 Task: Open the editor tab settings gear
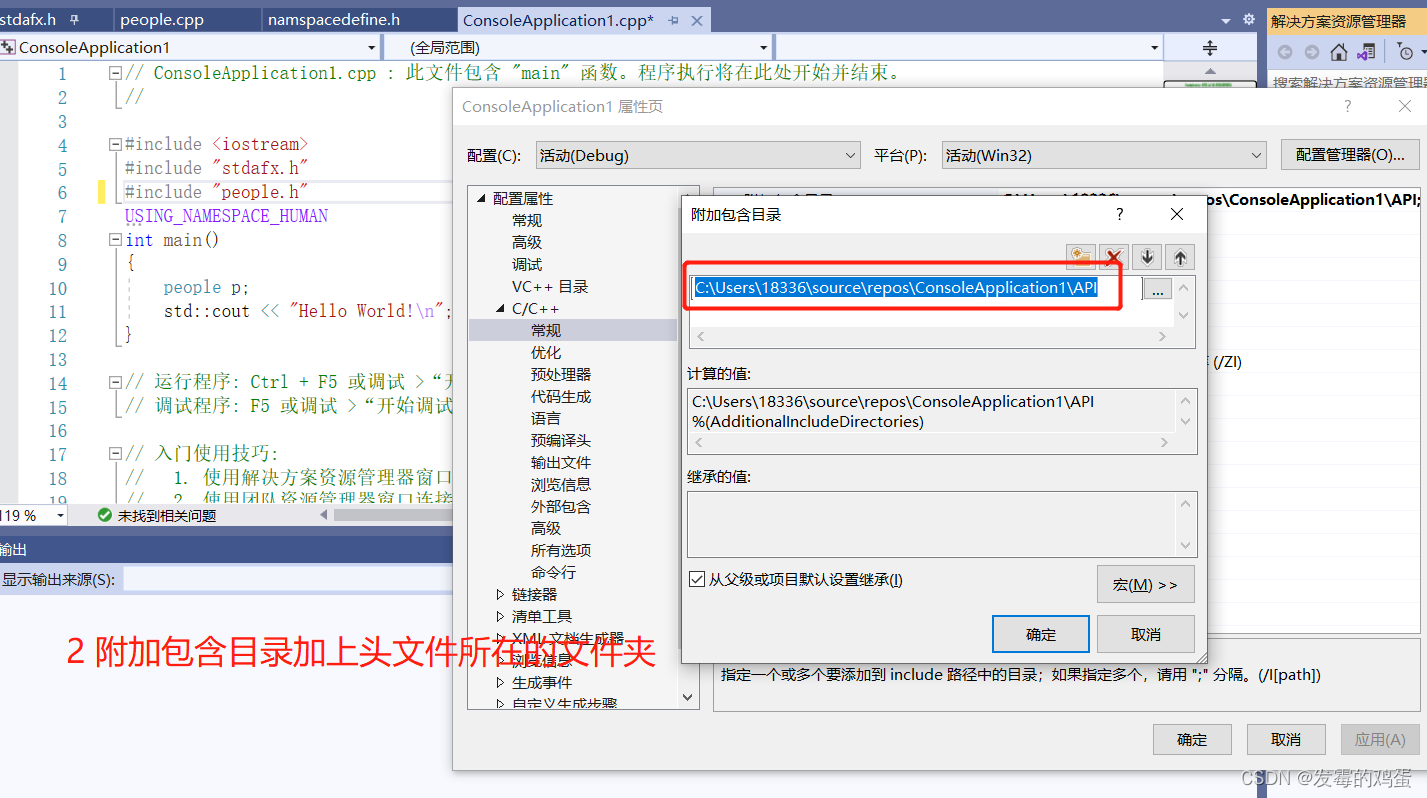point(1249,19)
